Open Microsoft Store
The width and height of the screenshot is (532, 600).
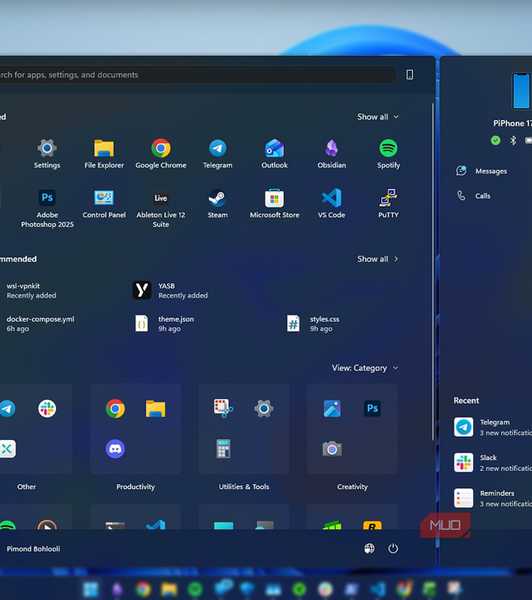[x=274, y=204]
